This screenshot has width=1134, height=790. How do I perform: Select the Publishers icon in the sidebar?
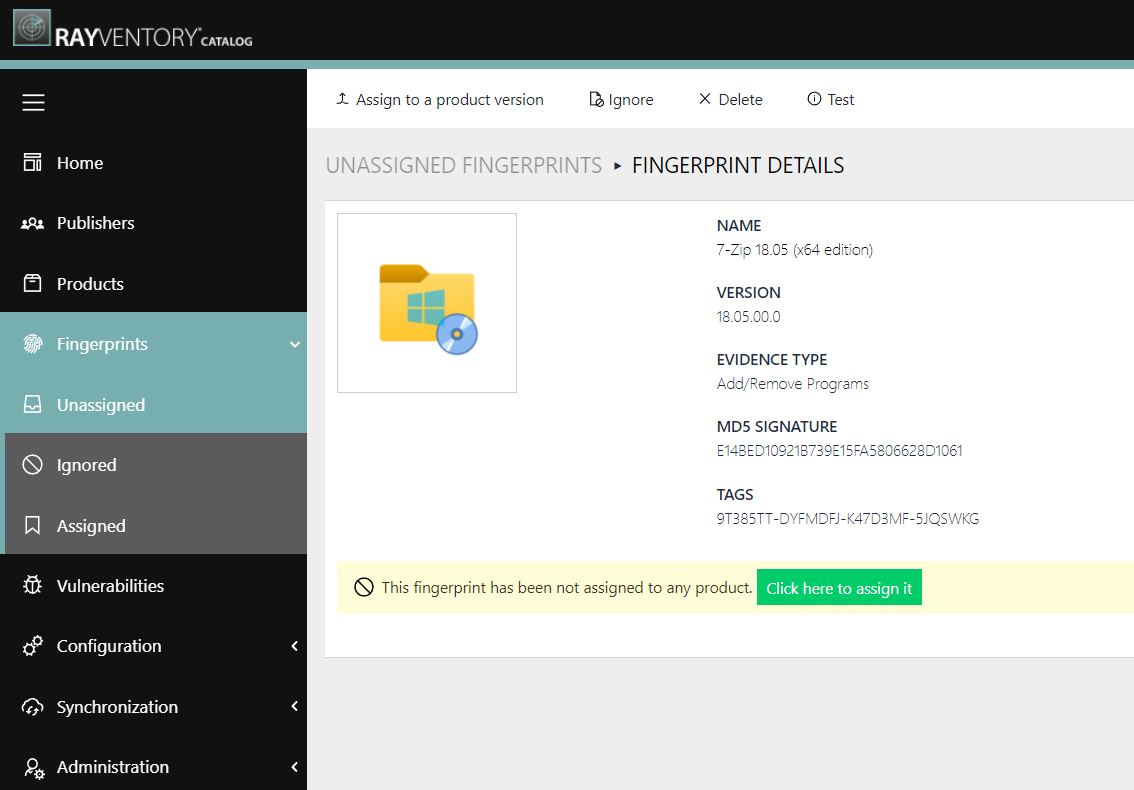point(33,222)
